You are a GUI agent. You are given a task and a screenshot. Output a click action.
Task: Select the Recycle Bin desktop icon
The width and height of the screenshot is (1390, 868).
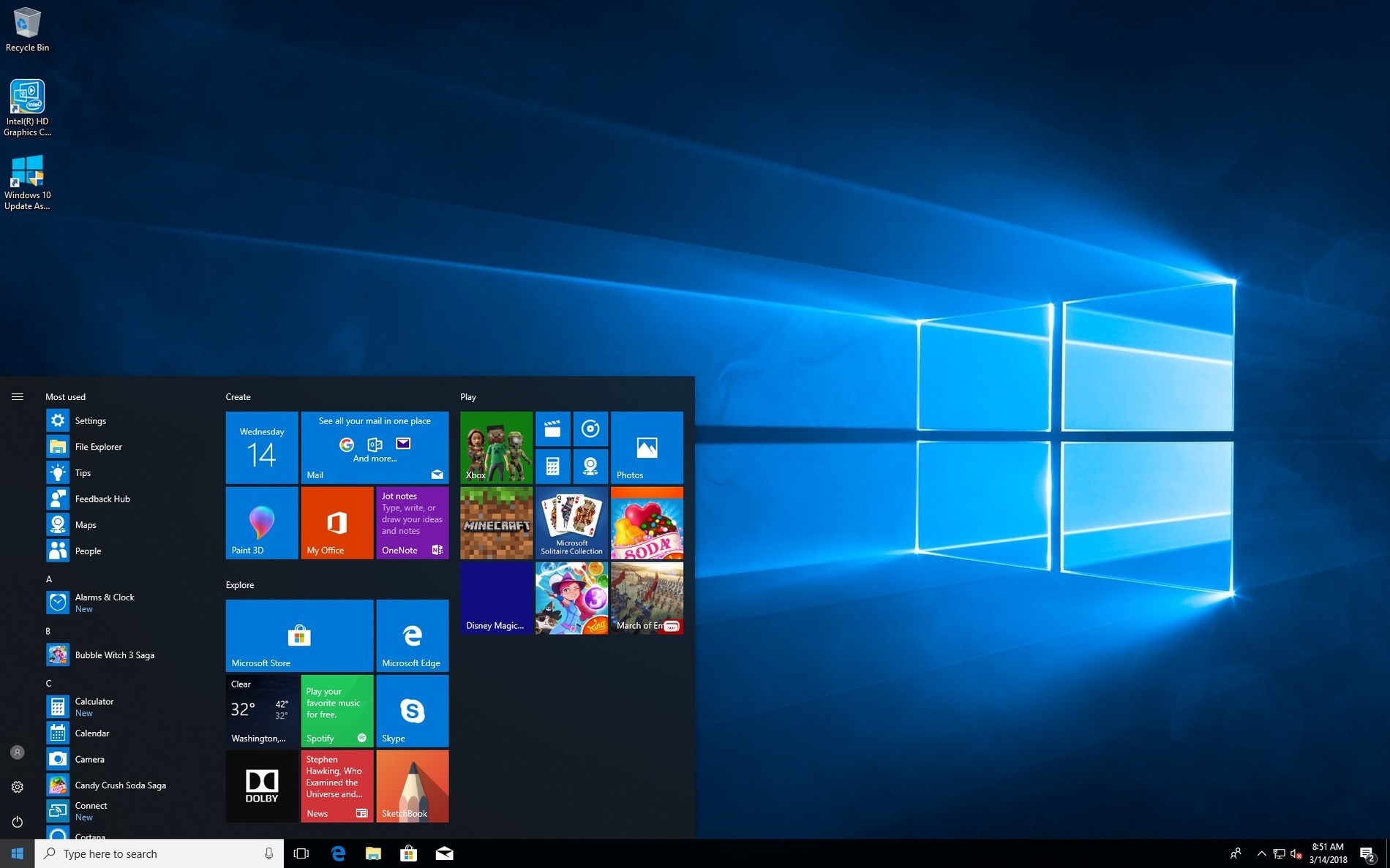[x=27, y=30]
